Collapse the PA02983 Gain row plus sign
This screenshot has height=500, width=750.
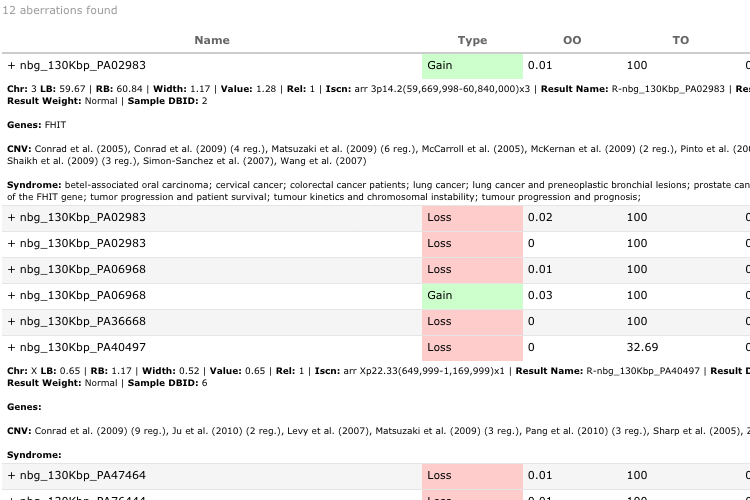[11, 66]
